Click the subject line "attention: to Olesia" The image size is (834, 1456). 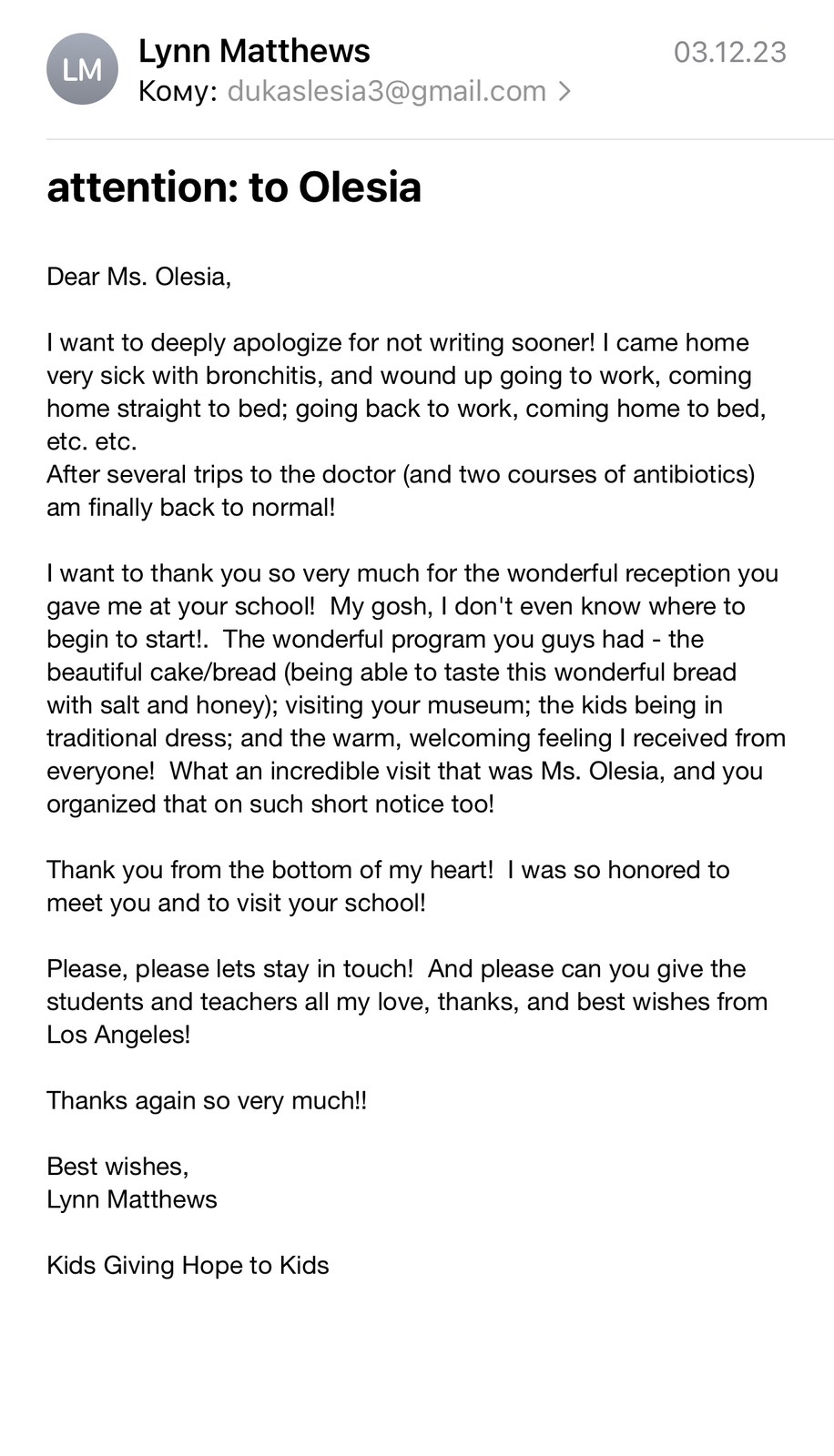pos(234,187)
